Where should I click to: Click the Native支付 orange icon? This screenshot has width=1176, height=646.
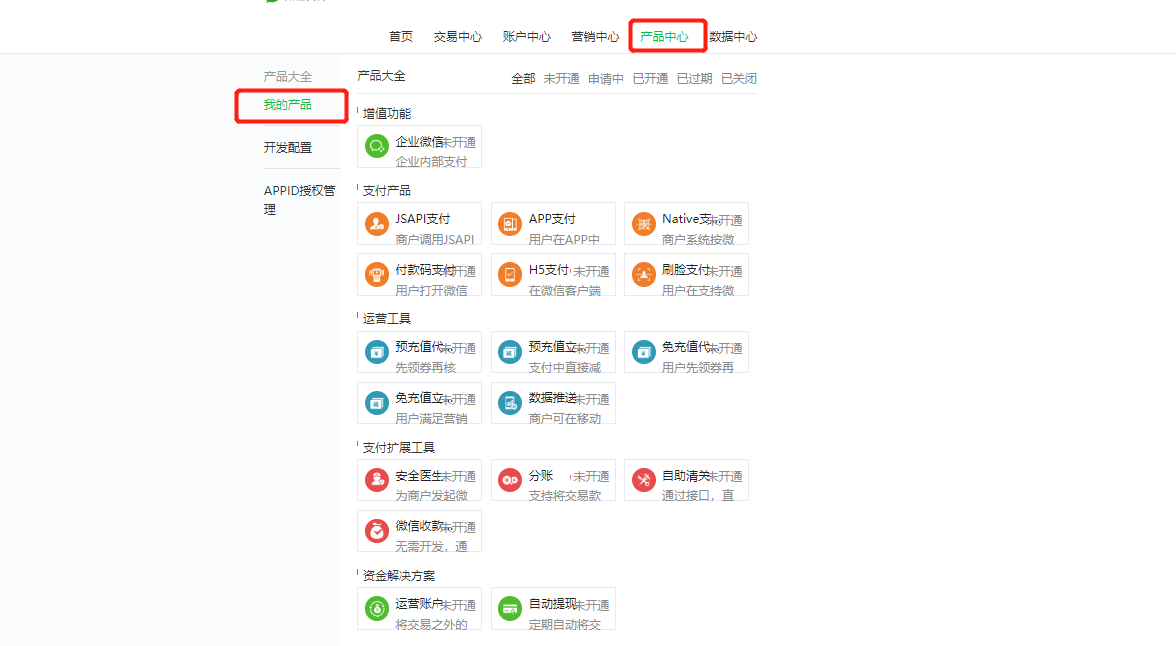(644, 223)
